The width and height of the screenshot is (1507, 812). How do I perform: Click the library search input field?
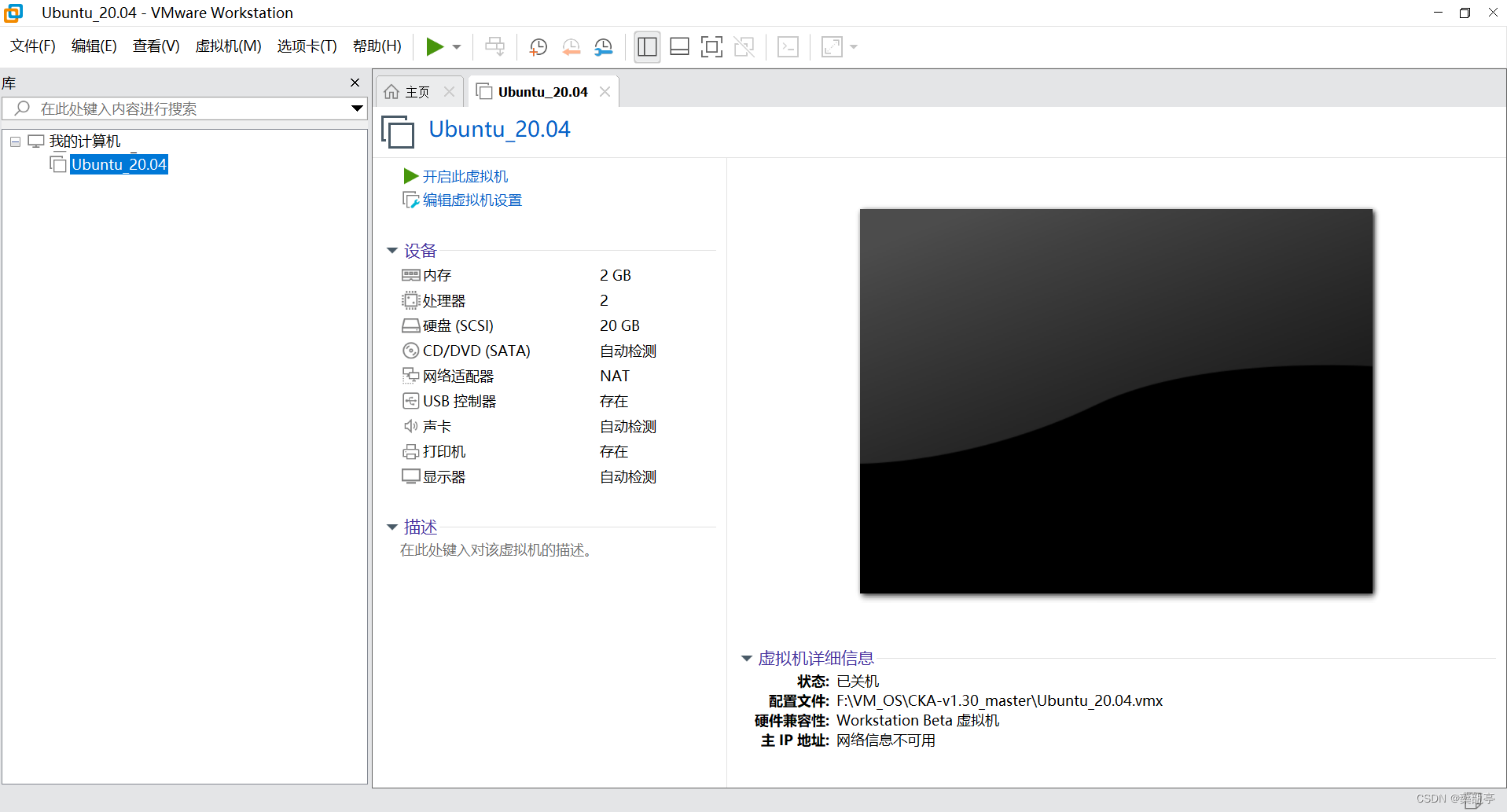tap(181, 108)
